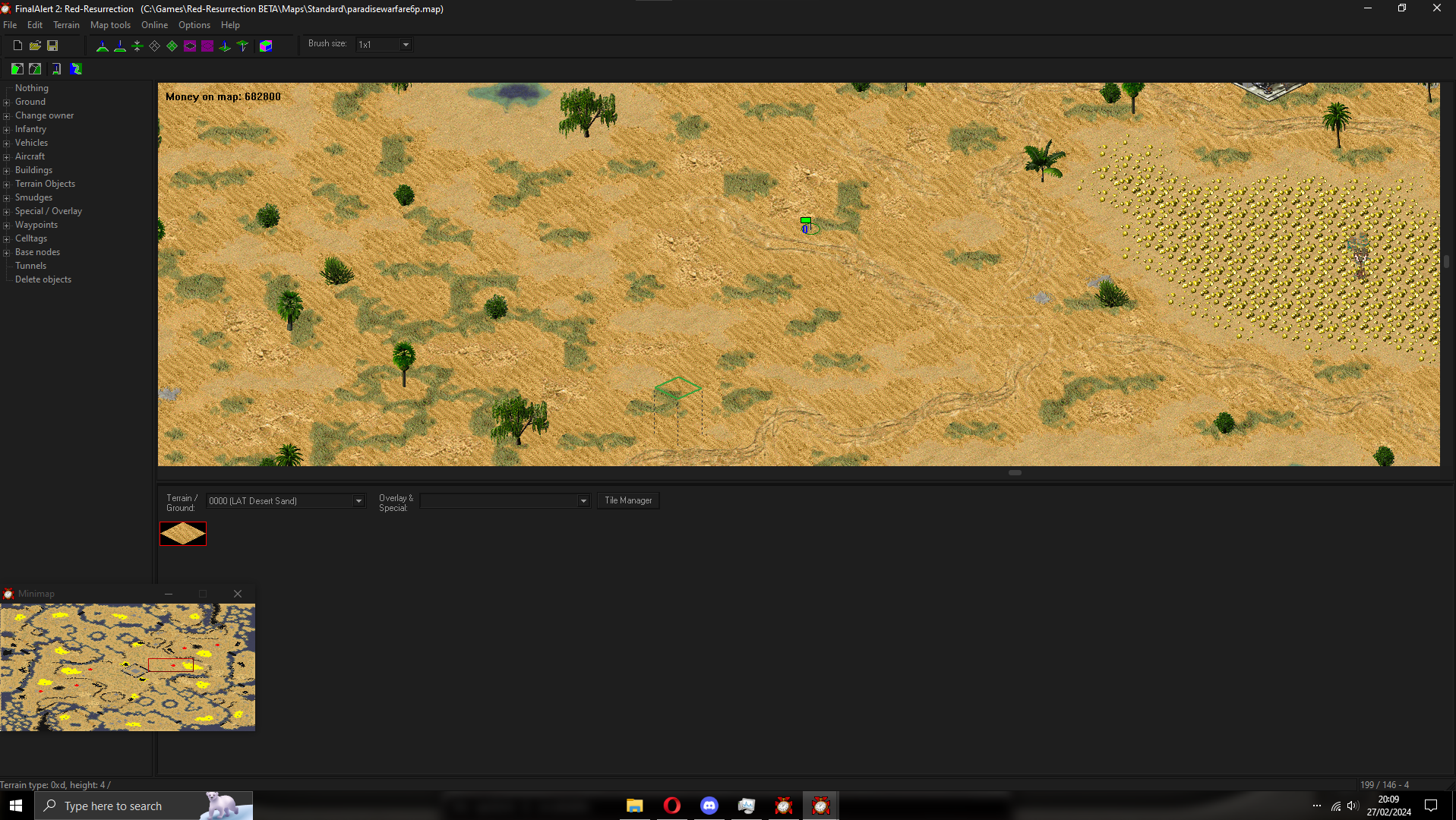The image size is (1456, 820).
Task: Select the Special / Overlay tree item
Action: coord(49,211)
